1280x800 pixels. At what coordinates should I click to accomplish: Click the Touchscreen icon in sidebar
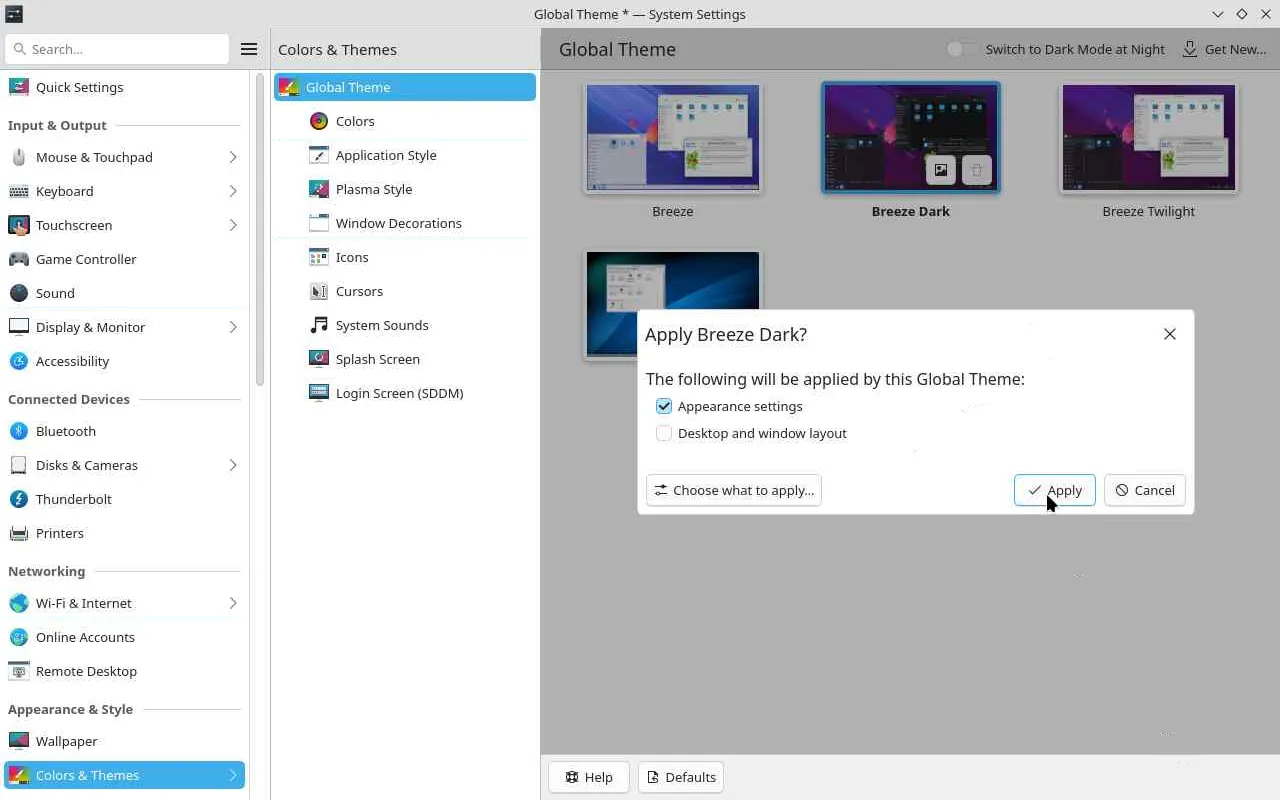(x=19, y=225)
